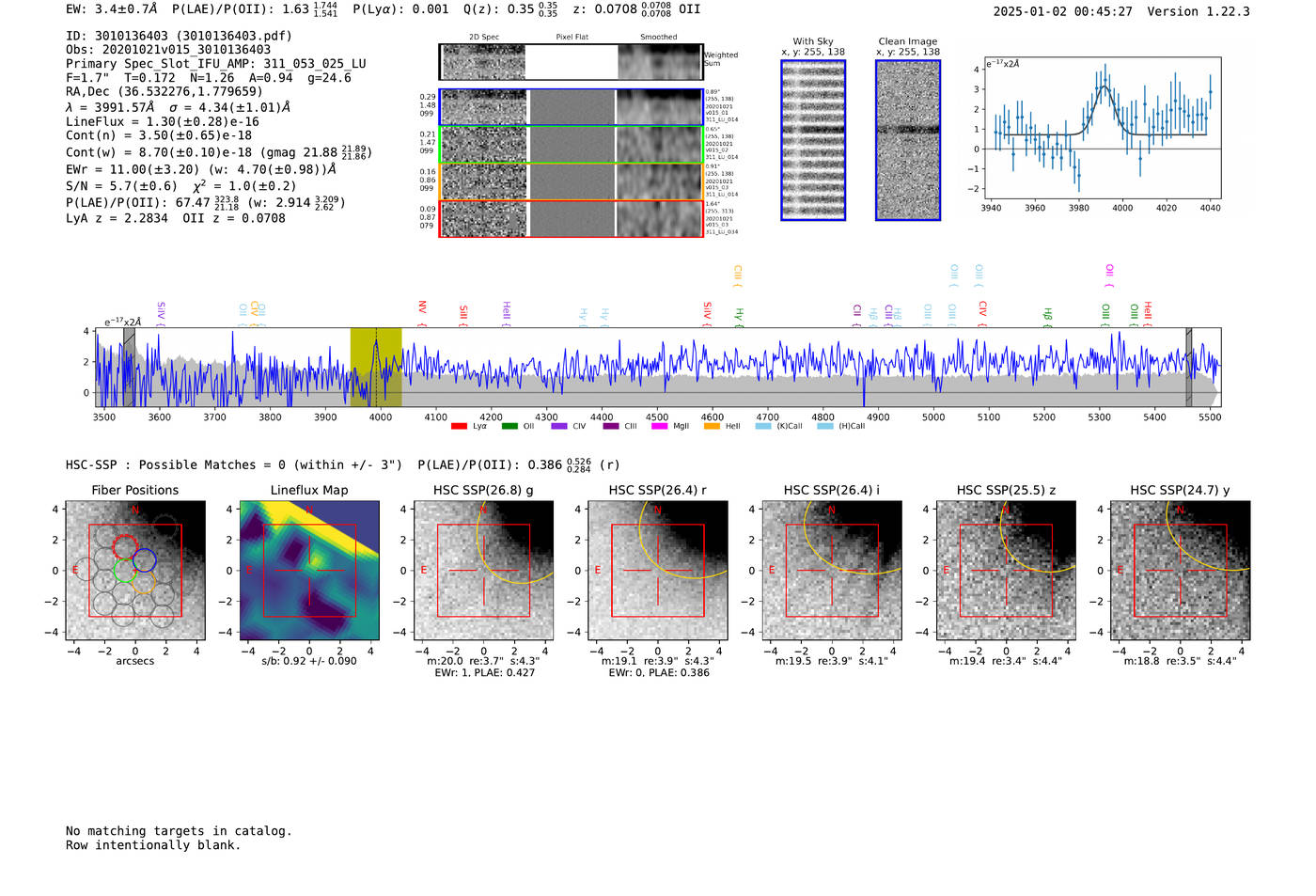Screen dimensions: 1316x896
Task: Select the red-bordered 2D spectrum fiber row
Action: tap(572, 219)
